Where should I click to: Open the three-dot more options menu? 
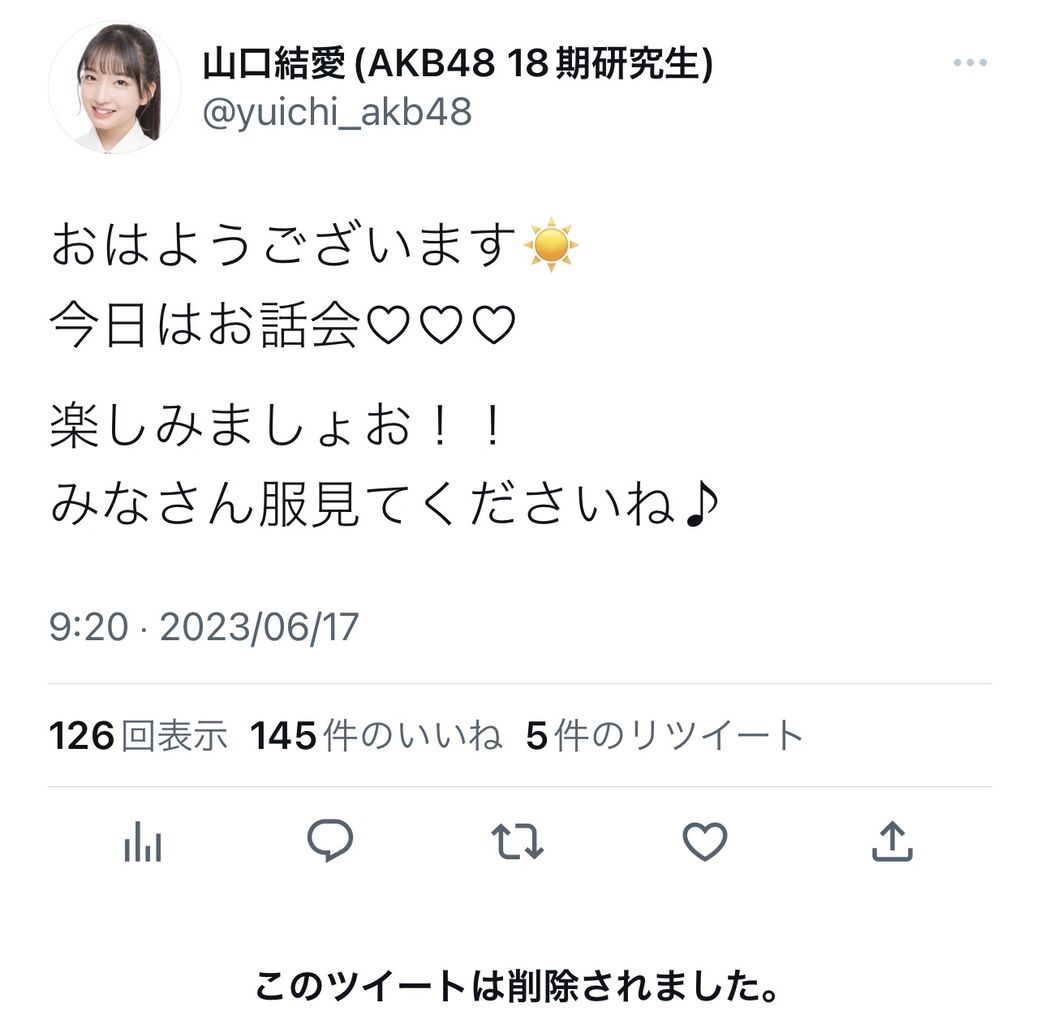[970, 62]
